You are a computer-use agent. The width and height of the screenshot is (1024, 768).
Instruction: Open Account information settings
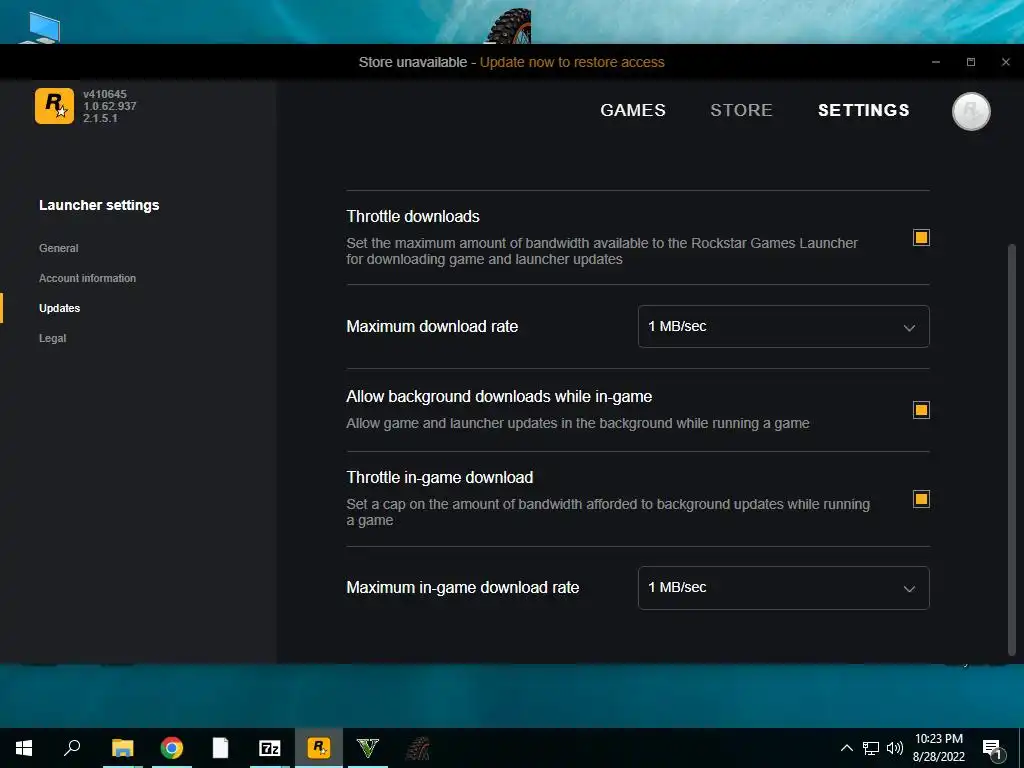click(88, 278)
